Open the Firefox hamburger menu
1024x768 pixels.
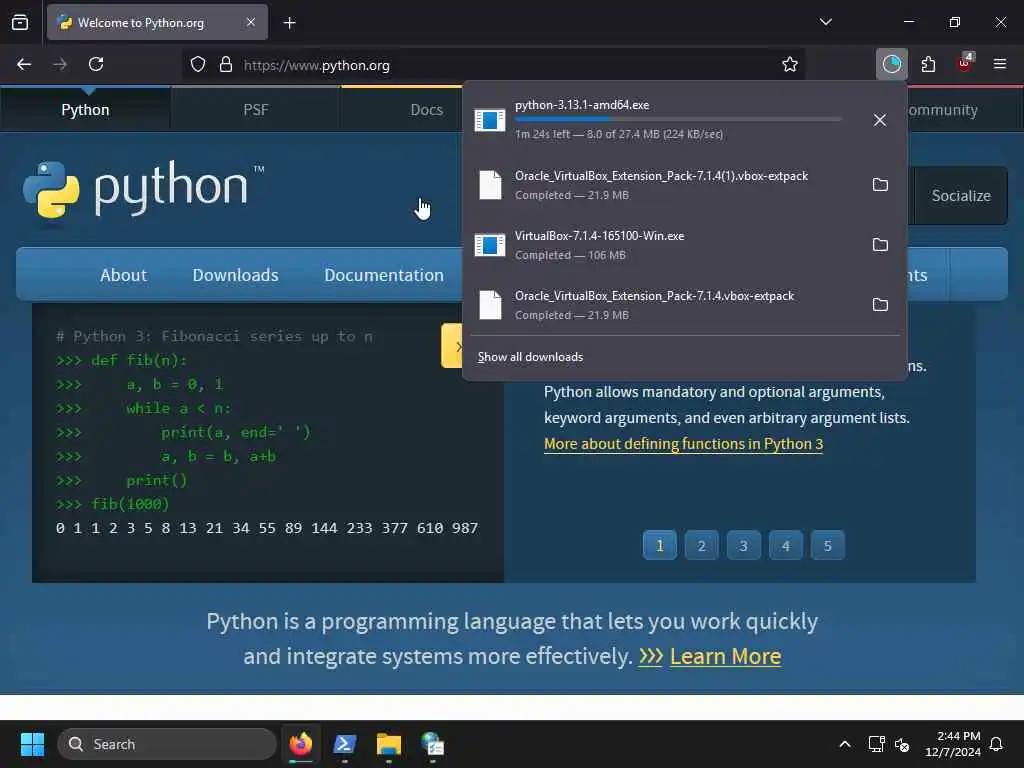pos(999,64)
